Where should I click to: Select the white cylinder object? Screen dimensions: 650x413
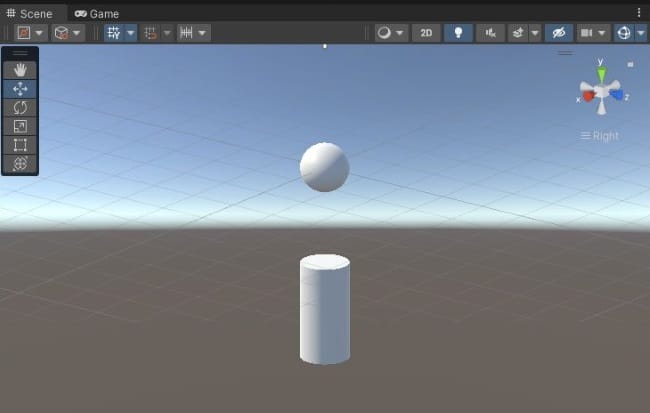(x=325, y=310)
